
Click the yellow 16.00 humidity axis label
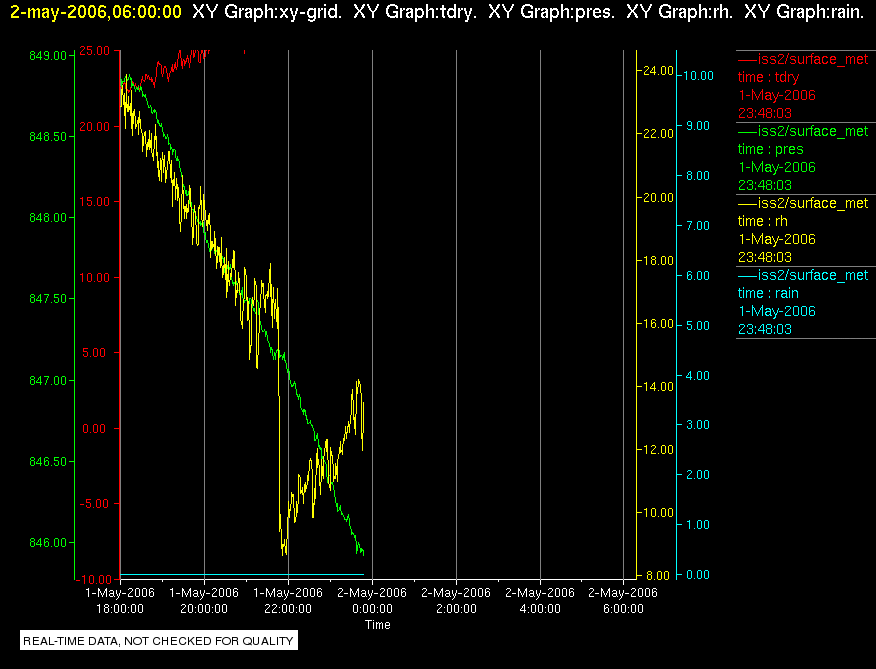(658, 324)
